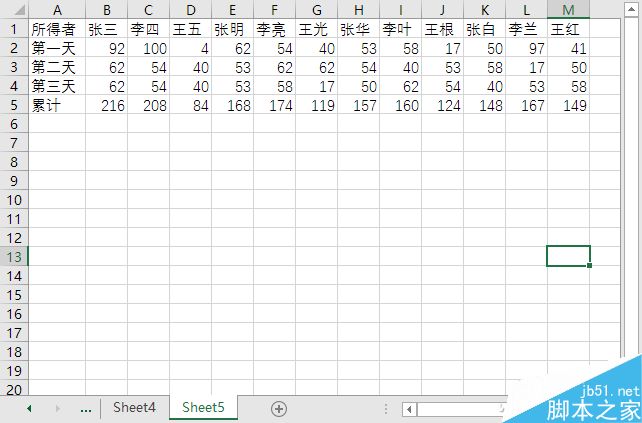The image size is (642, 423).
Task: Select column F header
Action: (274, 9)
